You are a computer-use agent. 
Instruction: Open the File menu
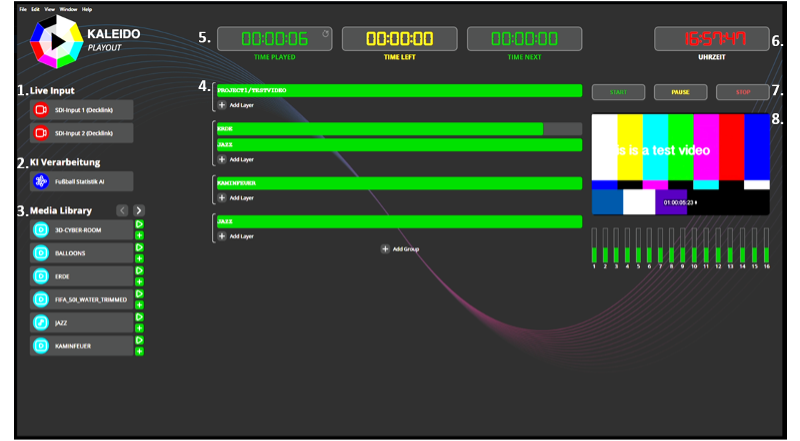[x=23, y=9]
